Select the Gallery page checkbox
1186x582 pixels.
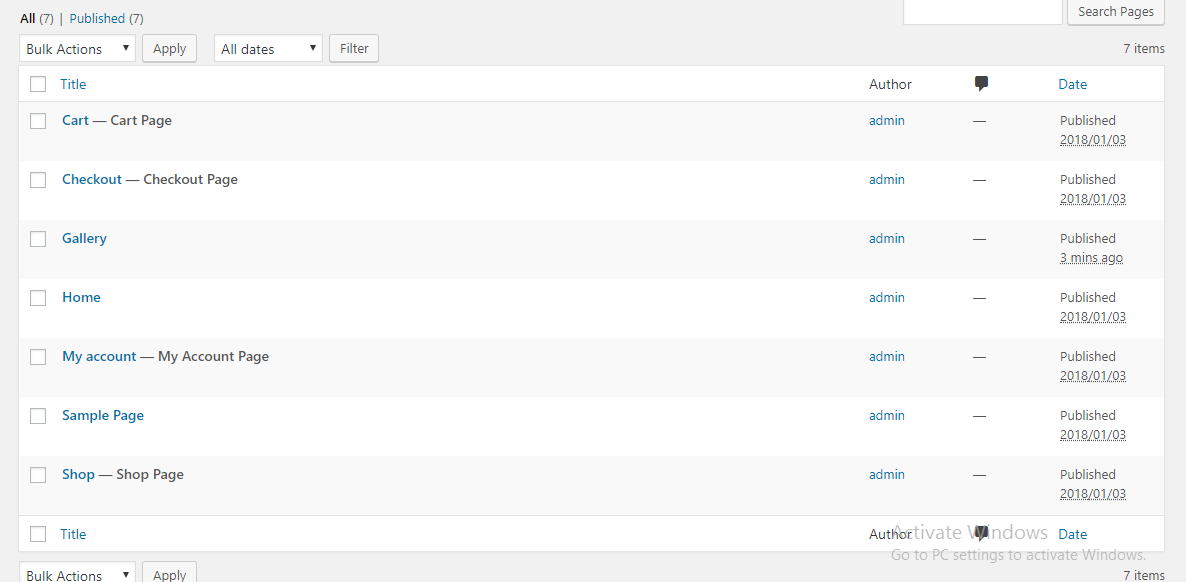tap(38, 239)
